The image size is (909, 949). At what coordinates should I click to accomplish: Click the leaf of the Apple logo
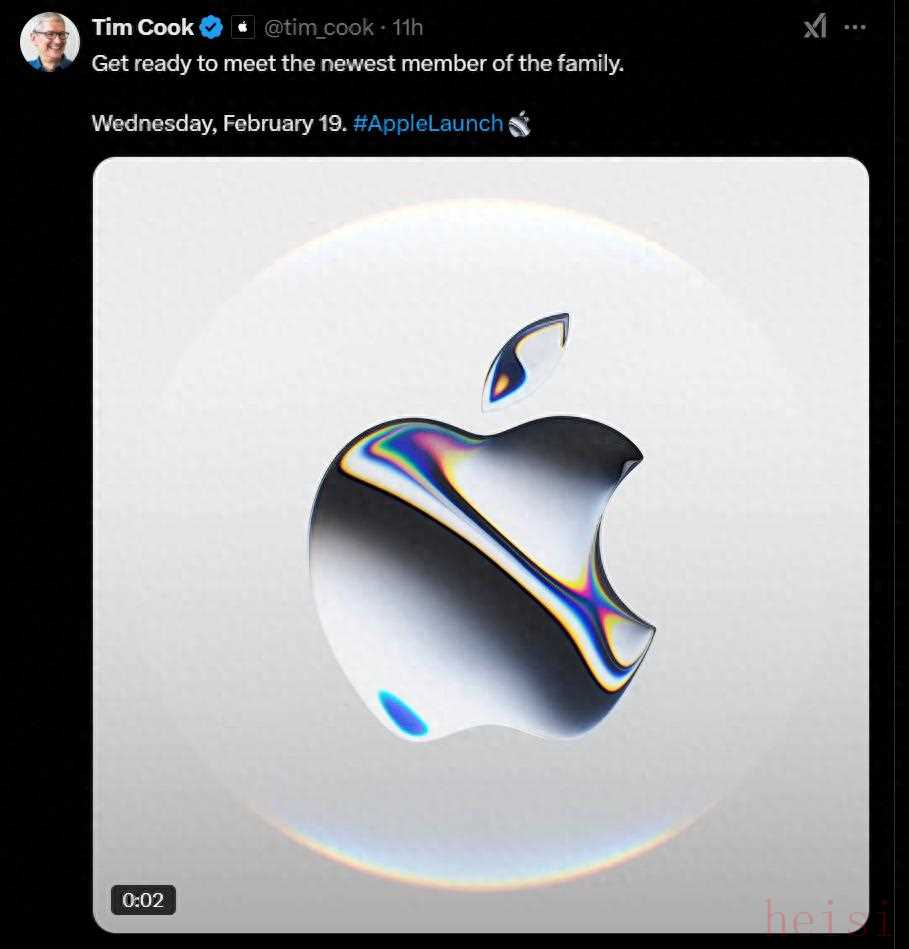[x=526, y=360]
